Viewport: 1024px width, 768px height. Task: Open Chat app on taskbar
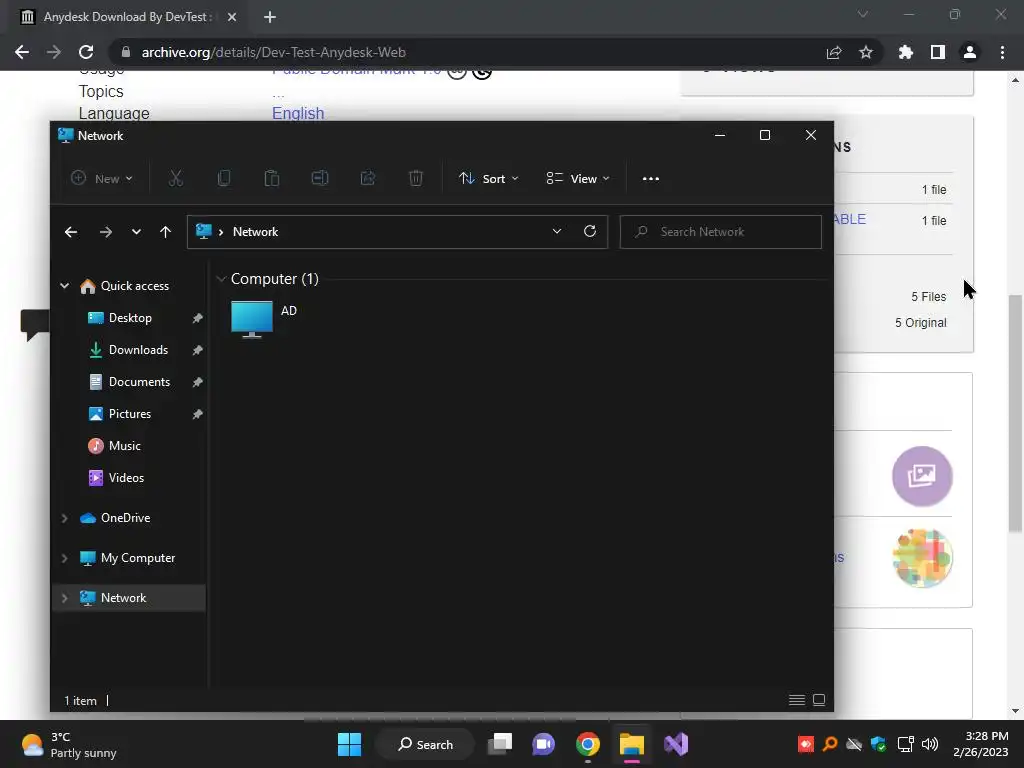(x=543, y=744)
